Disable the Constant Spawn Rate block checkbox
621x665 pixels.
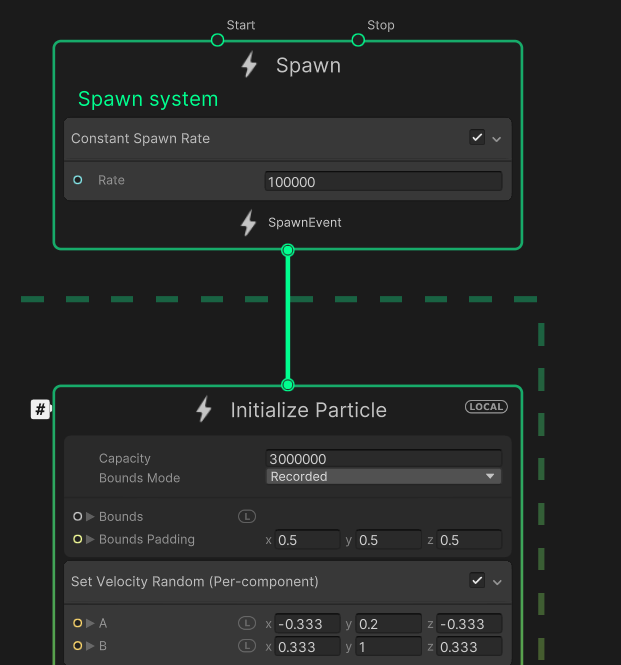pos(477,137)
